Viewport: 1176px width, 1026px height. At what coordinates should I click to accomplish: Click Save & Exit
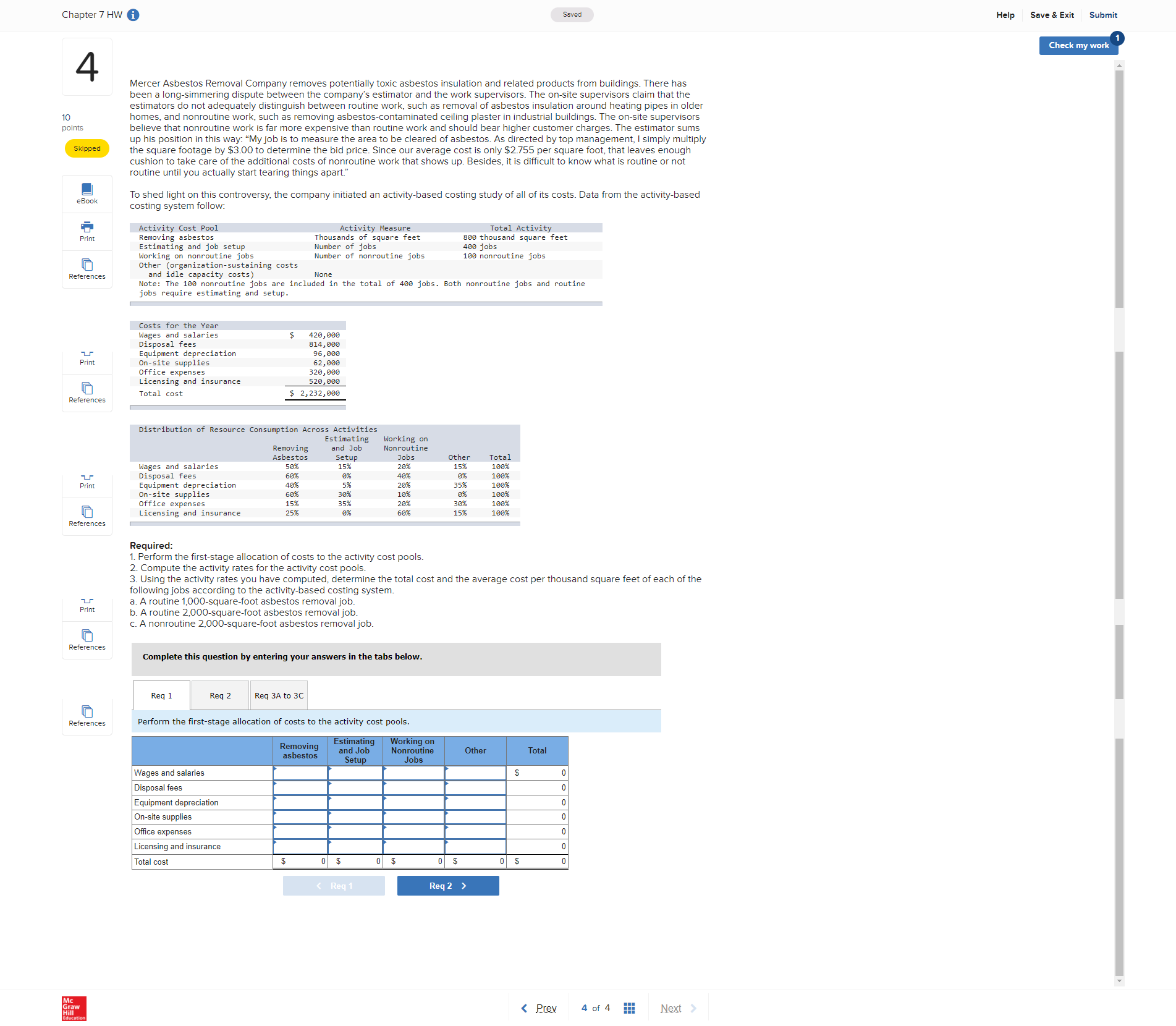click(1052, 15)
